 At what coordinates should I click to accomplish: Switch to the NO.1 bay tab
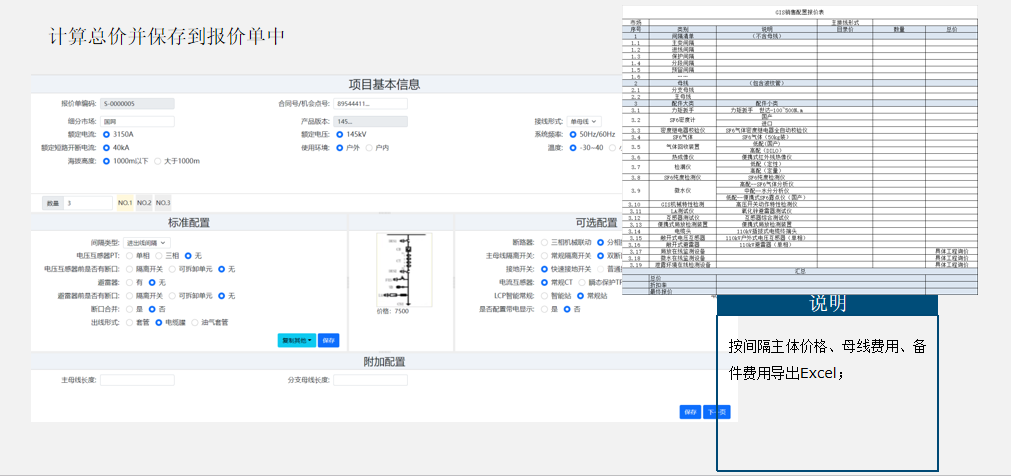[x=125, y=203]
